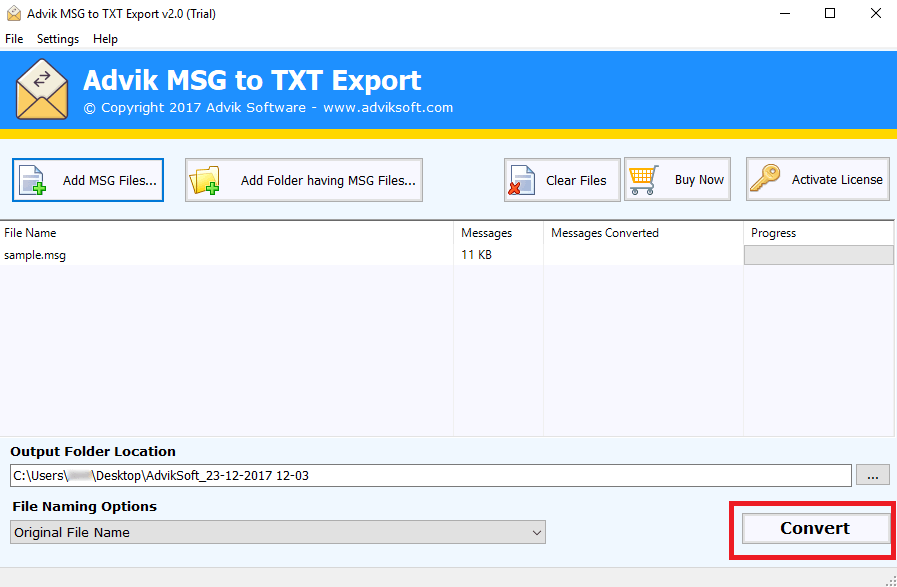Click the Progress column header

(x=819, y=233)
